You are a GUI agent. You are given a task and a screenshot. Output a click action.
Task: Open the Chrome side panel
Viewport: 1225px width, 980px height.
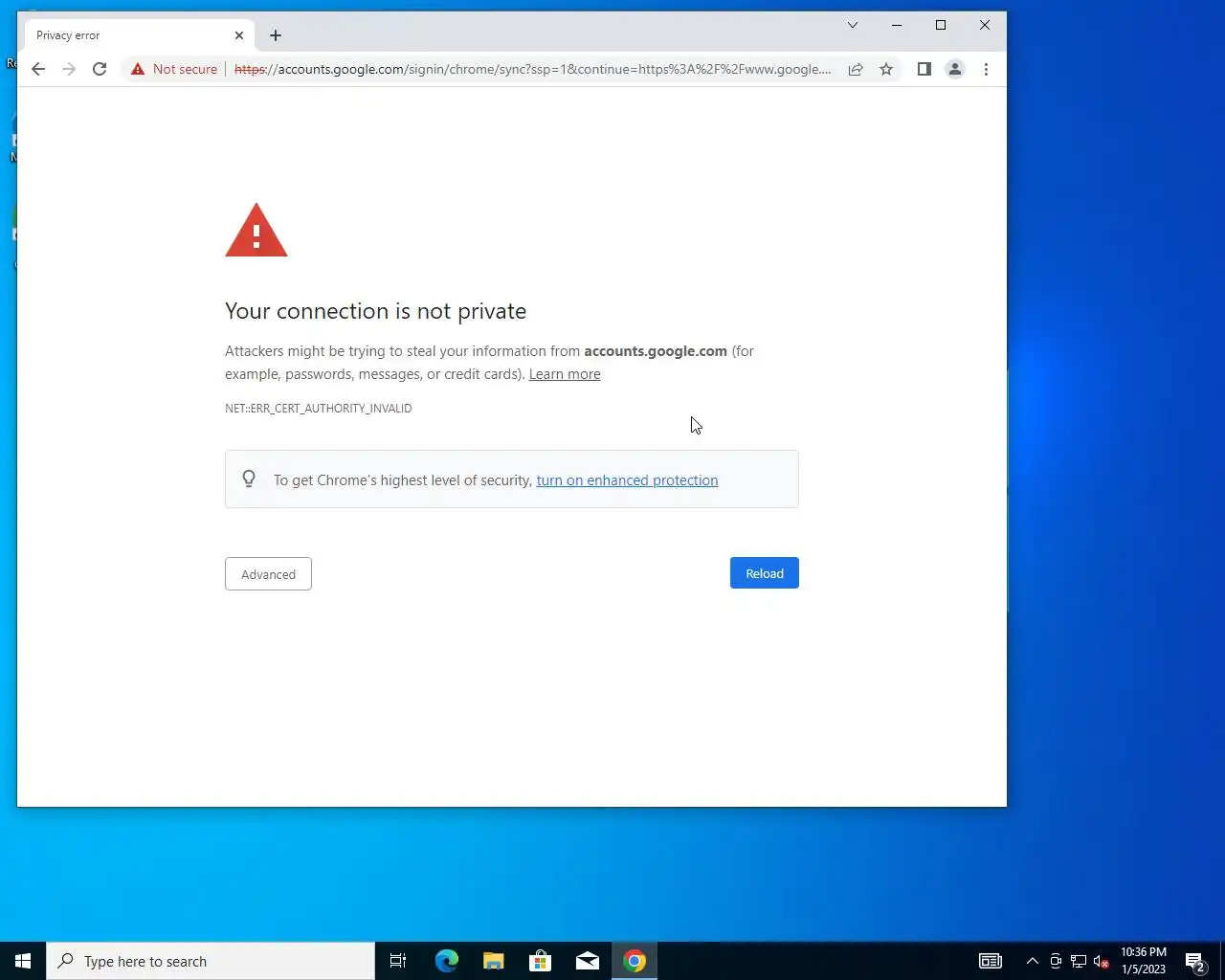pyautogui.click(x=924, y=69)
